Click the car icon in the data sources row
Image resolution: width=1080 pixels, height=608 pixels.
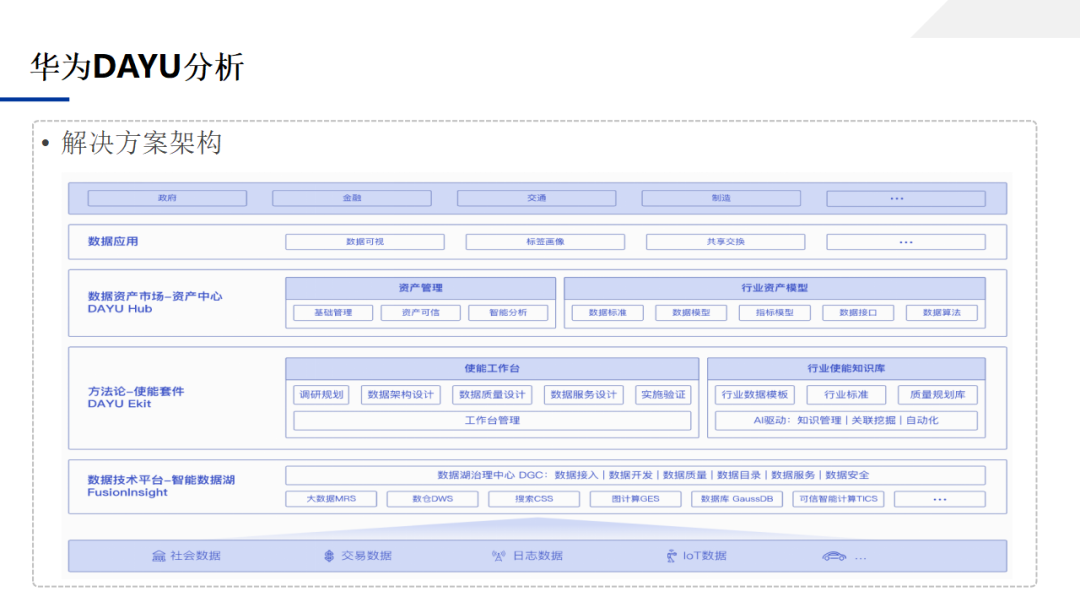[x=834, y=556]
